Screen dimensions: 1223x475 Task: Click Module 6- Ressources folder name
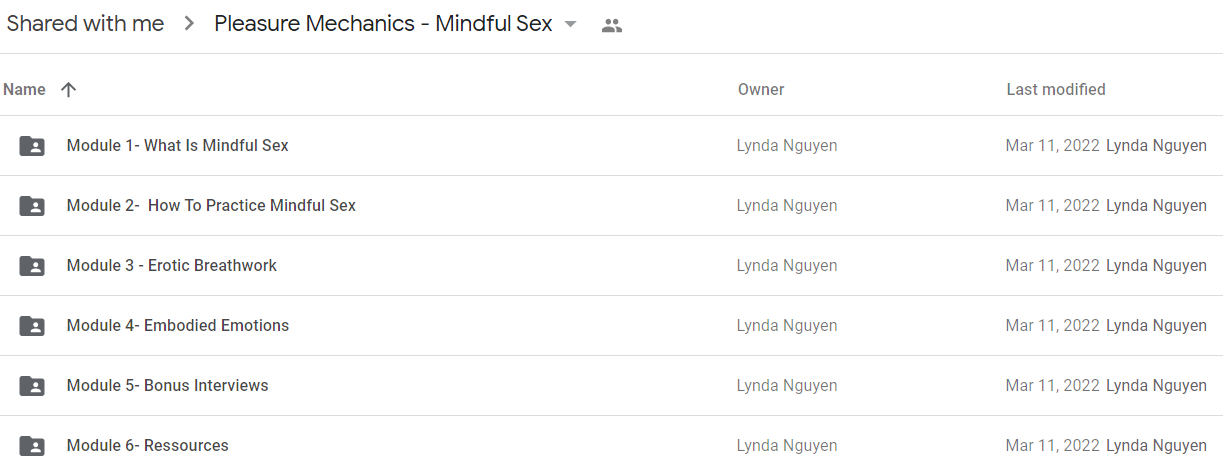[x=148, y=445]
